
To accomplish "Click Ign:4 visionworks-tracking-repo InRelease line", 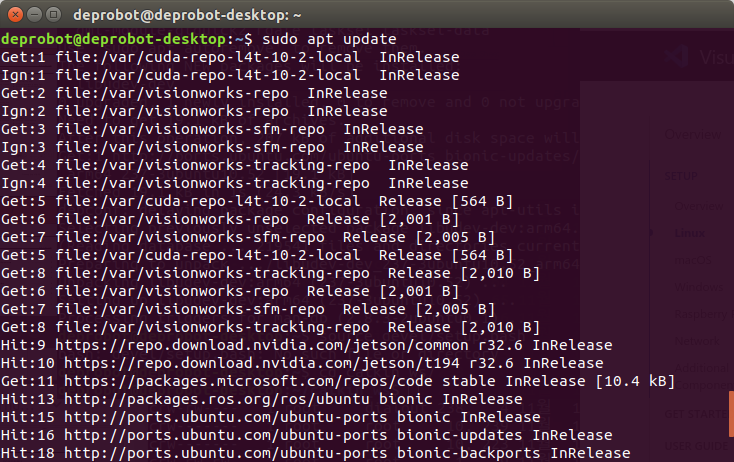I will (x=235, y=183).
